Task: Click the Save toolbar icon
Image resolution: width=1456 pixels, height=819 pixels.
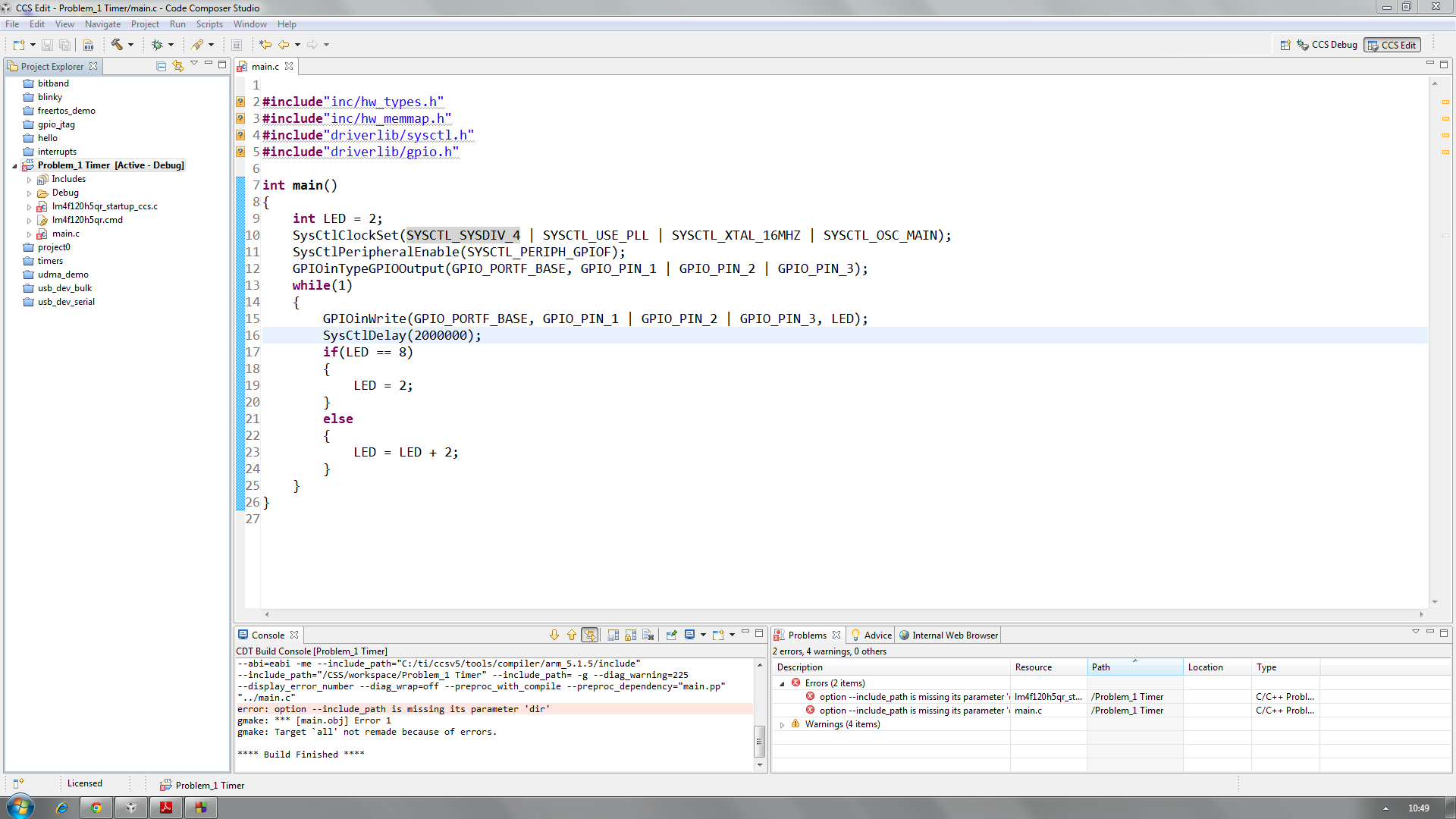Action: tap(47, 45)
